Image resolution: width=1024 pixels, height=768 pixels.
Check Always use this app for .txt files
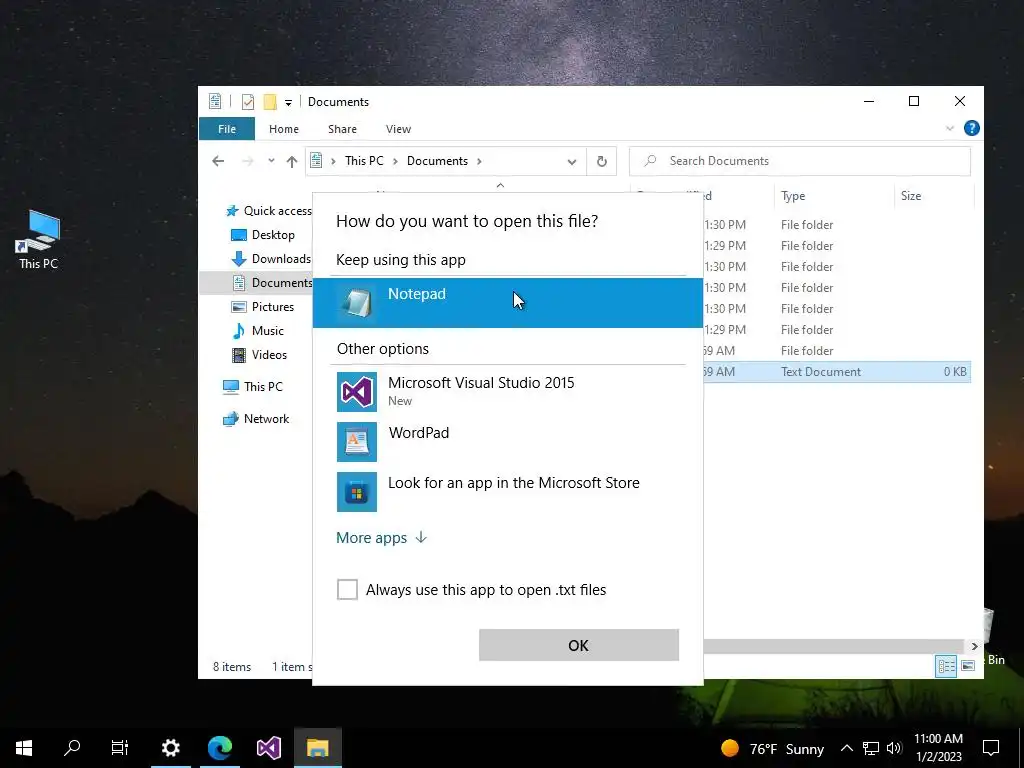[347, 589]
